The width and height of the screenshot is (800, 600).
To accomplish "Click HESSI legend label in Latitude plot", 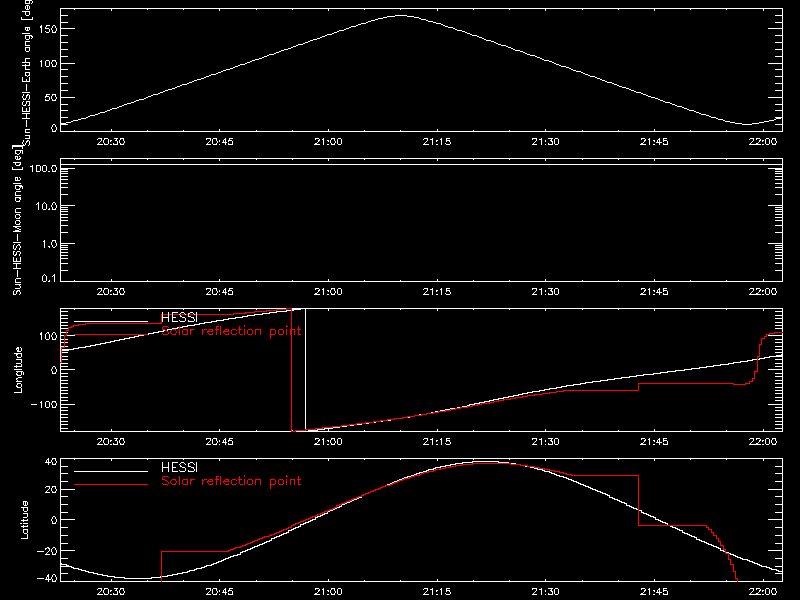I will point(179,467).
